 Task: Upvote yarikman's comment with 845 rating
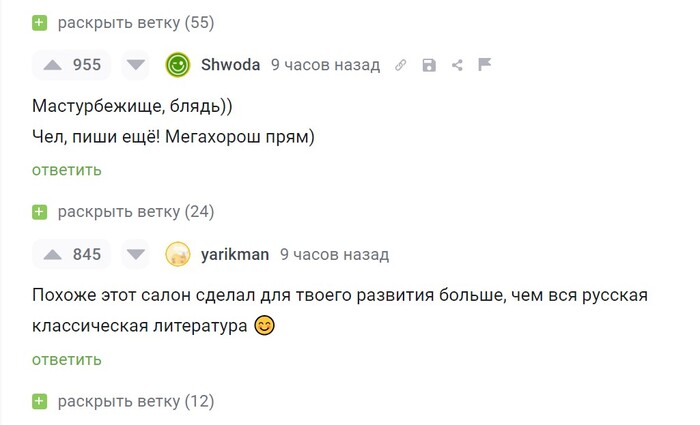50,254
